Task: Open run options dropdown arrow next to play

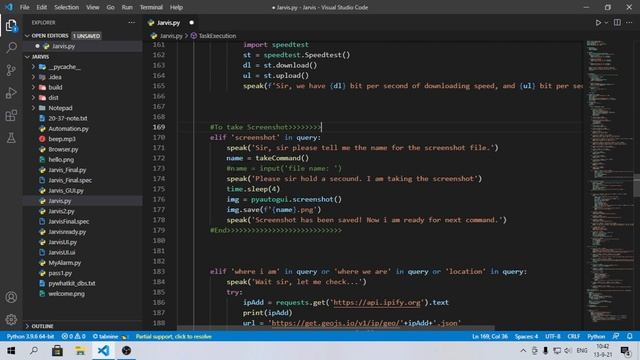Action: point(606,23)
